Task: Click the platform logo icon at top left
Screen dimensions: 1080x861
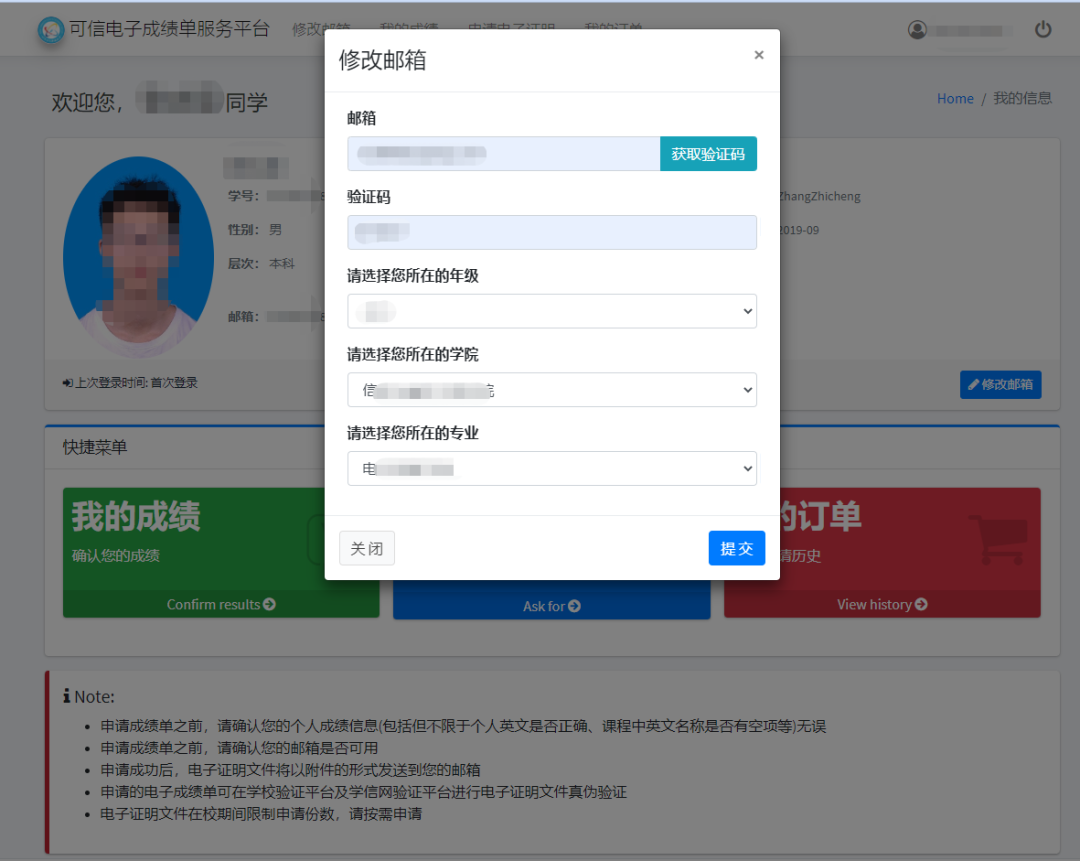Action: coord(51,30)
